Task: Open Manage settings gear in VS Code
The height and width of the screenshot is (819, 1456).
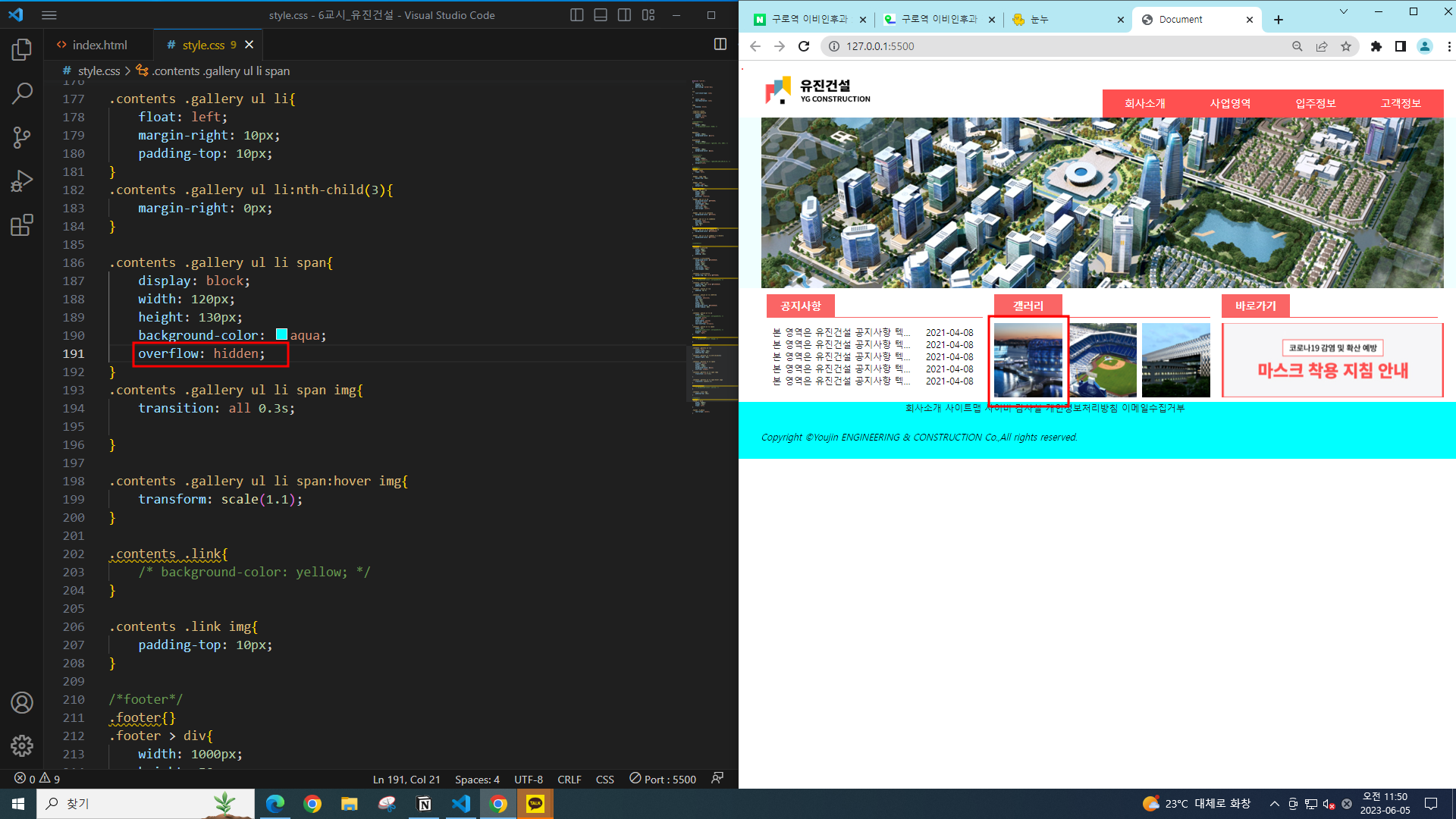Action: click(x=22, y=746)
